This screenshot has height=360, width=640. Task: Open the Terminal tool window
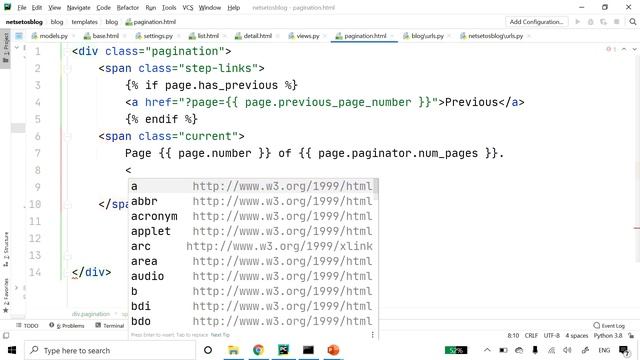coord(109,325)
